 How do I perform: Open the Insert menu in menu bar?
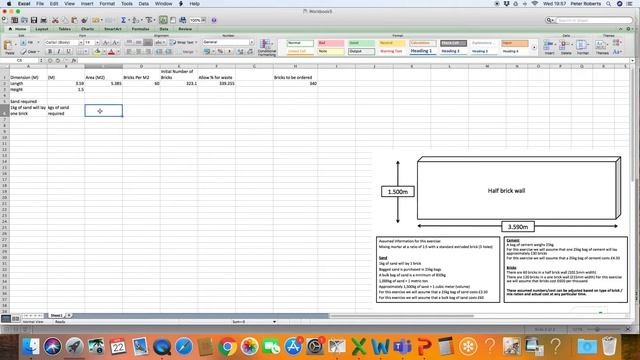coord(87,4)
